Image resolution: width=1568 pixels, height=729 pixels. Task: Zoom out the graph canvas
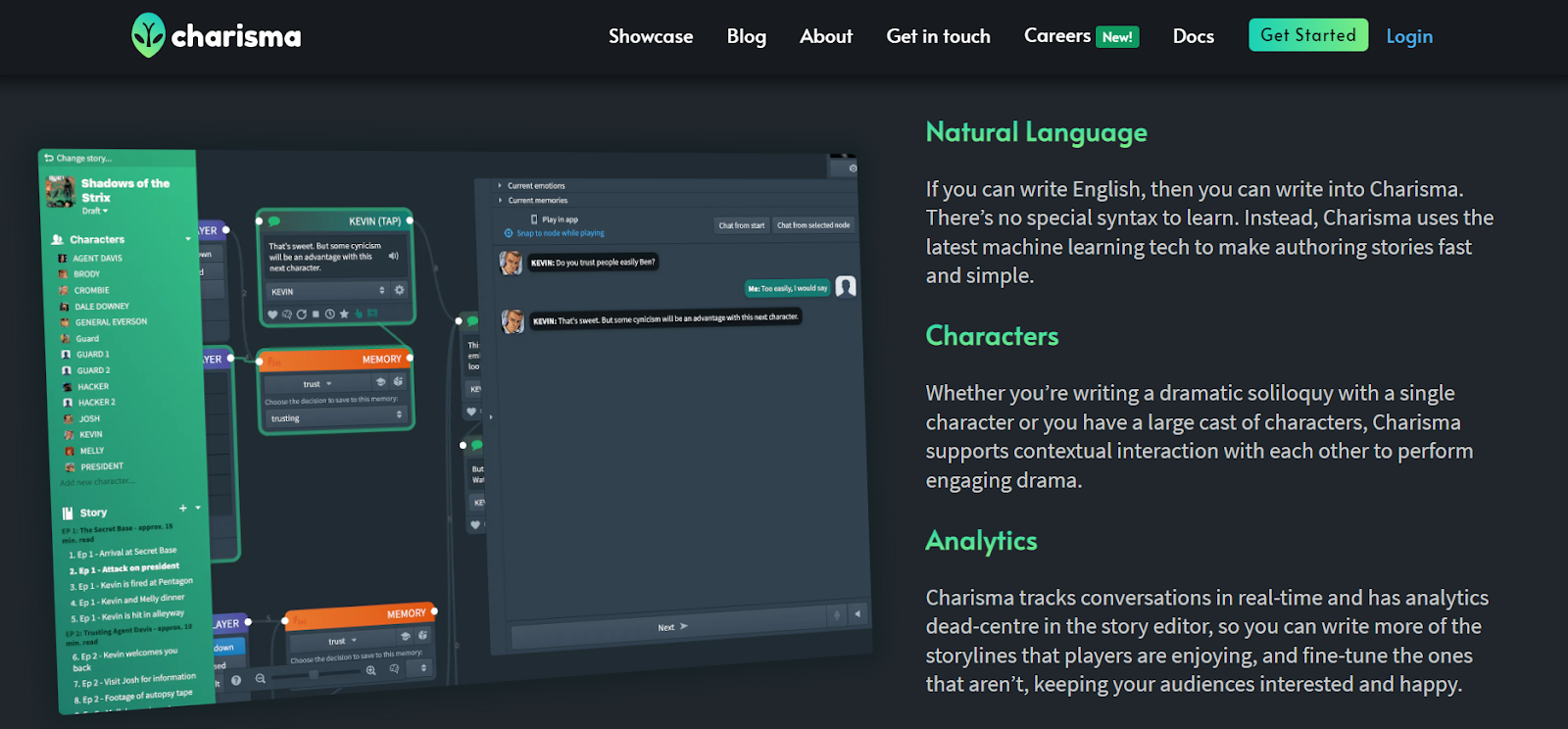coord(260,678)
